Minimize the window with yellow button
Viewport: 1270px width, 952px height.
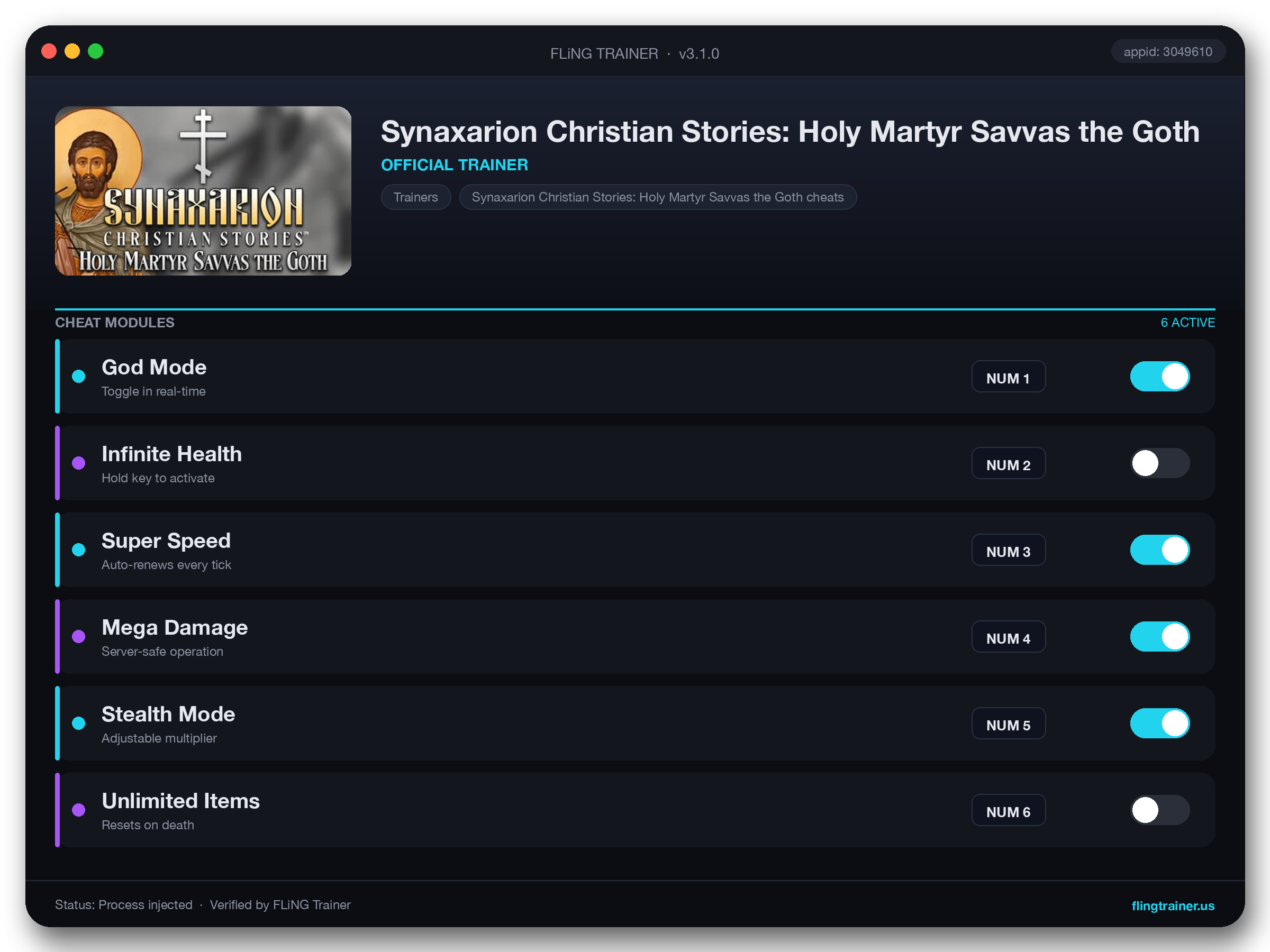point(72,52)
